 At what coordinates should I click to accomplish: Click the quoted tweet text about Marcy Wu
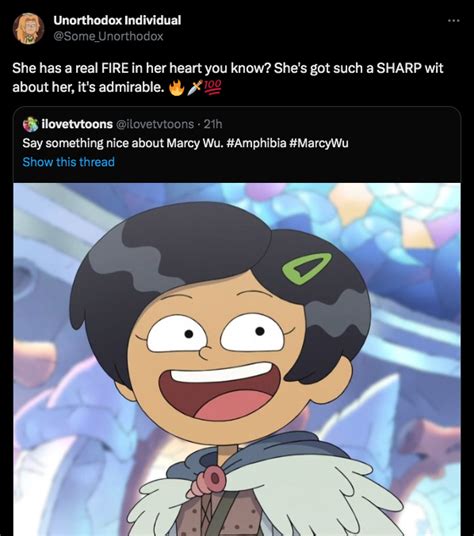pos(185,143)
